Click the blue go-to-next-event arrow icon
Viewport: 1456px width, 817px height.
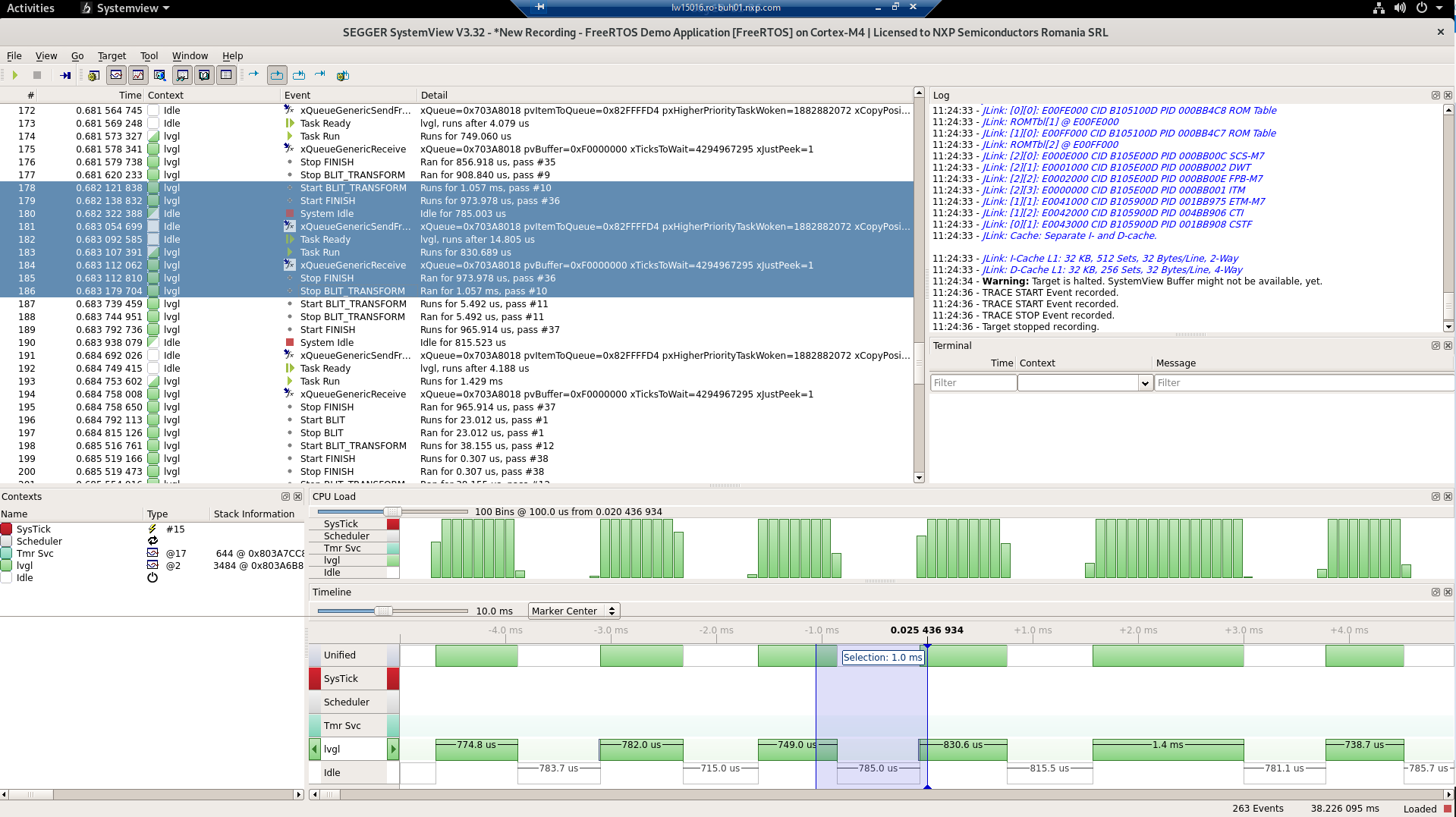(x=254, y=75)
